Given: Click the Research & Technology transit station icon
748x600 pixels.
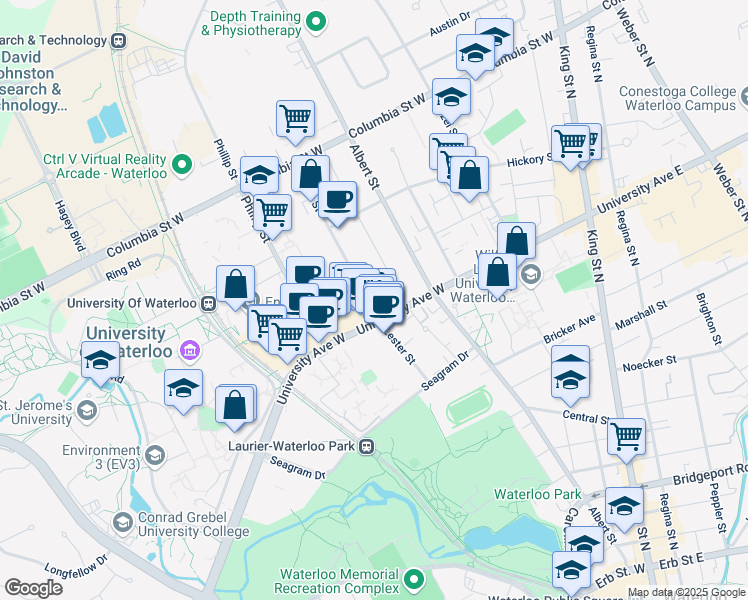Looking at the screenshot, I should coord(118,41).
